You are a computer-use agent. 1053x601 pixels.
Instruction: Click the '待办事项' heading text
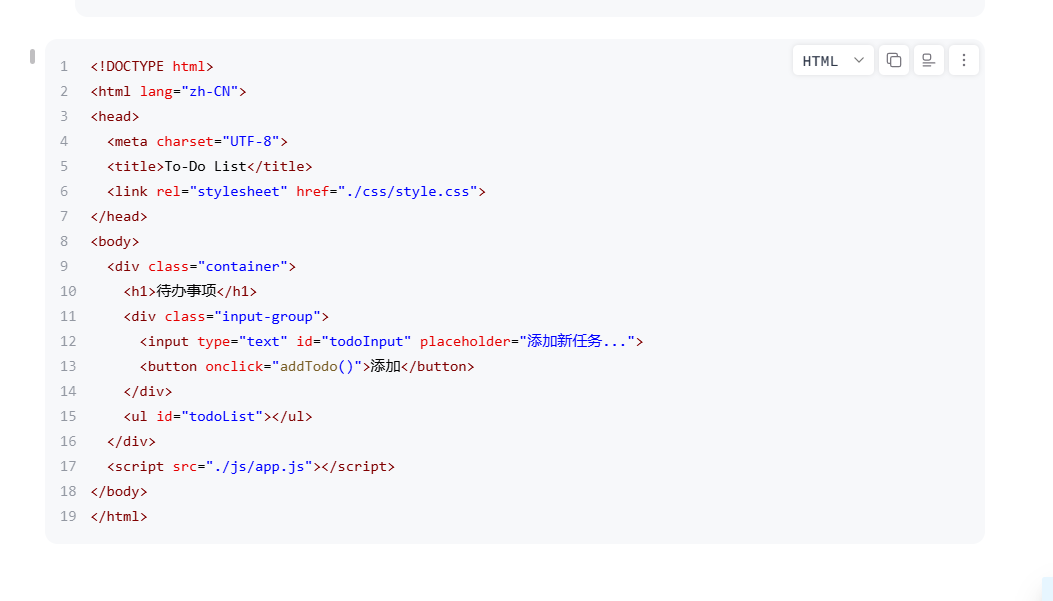[x=186, y=291]
